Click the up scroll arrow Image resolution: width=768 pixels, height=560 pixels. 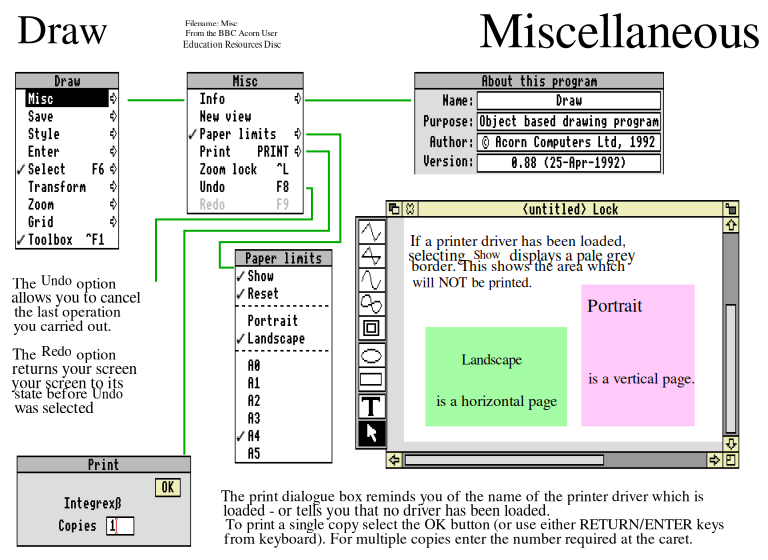(x=731, y=225)
